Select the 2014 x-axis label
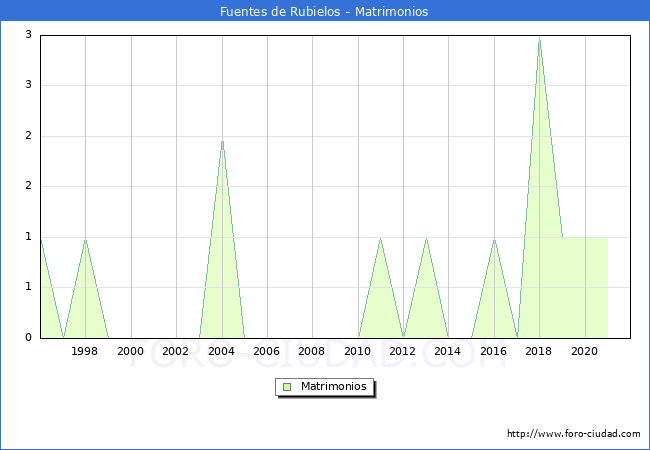Screen dimensions: 650x450 click(447, 351)
